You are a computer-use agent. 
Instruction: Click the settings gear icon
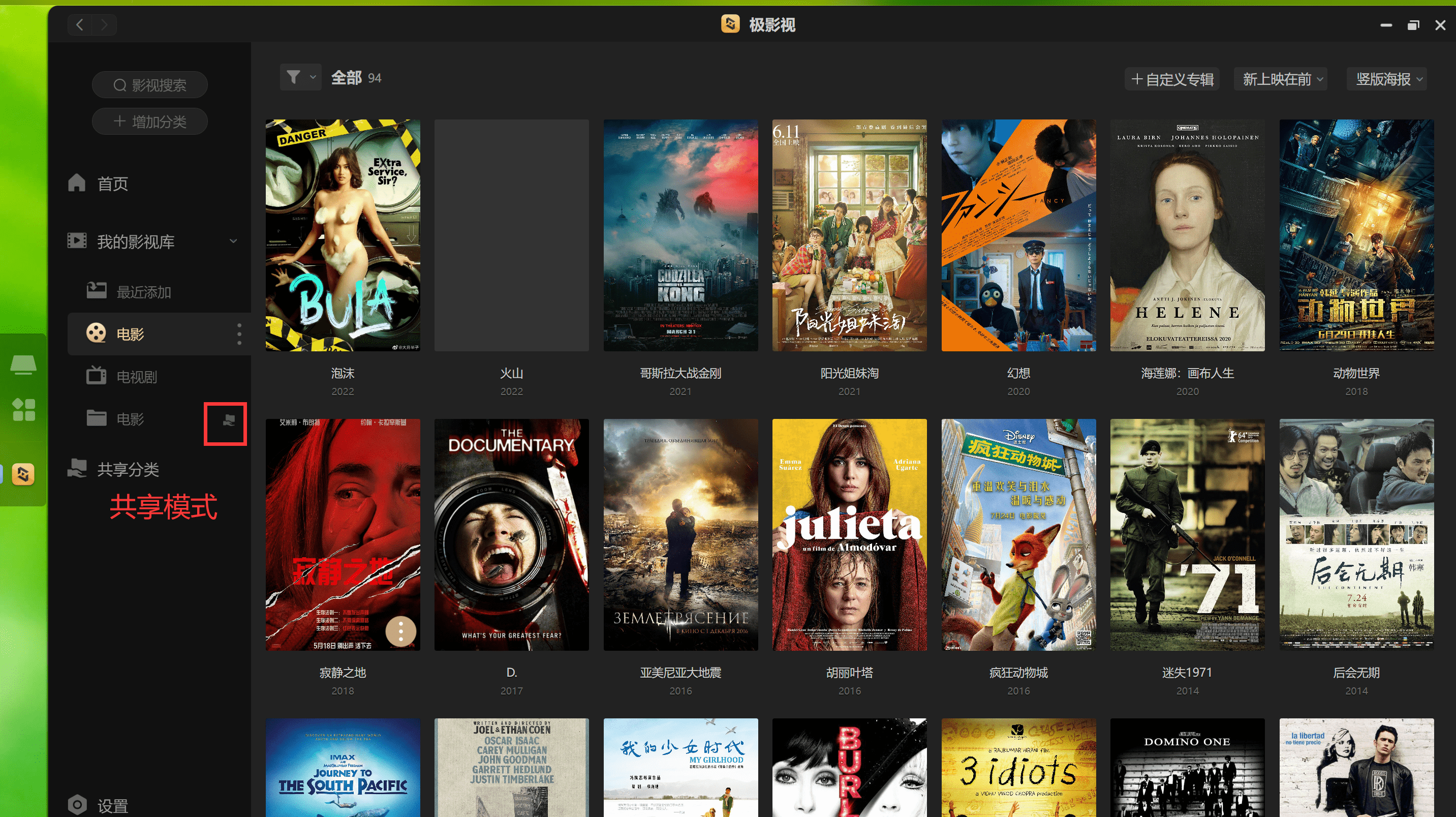coord(77,805)
